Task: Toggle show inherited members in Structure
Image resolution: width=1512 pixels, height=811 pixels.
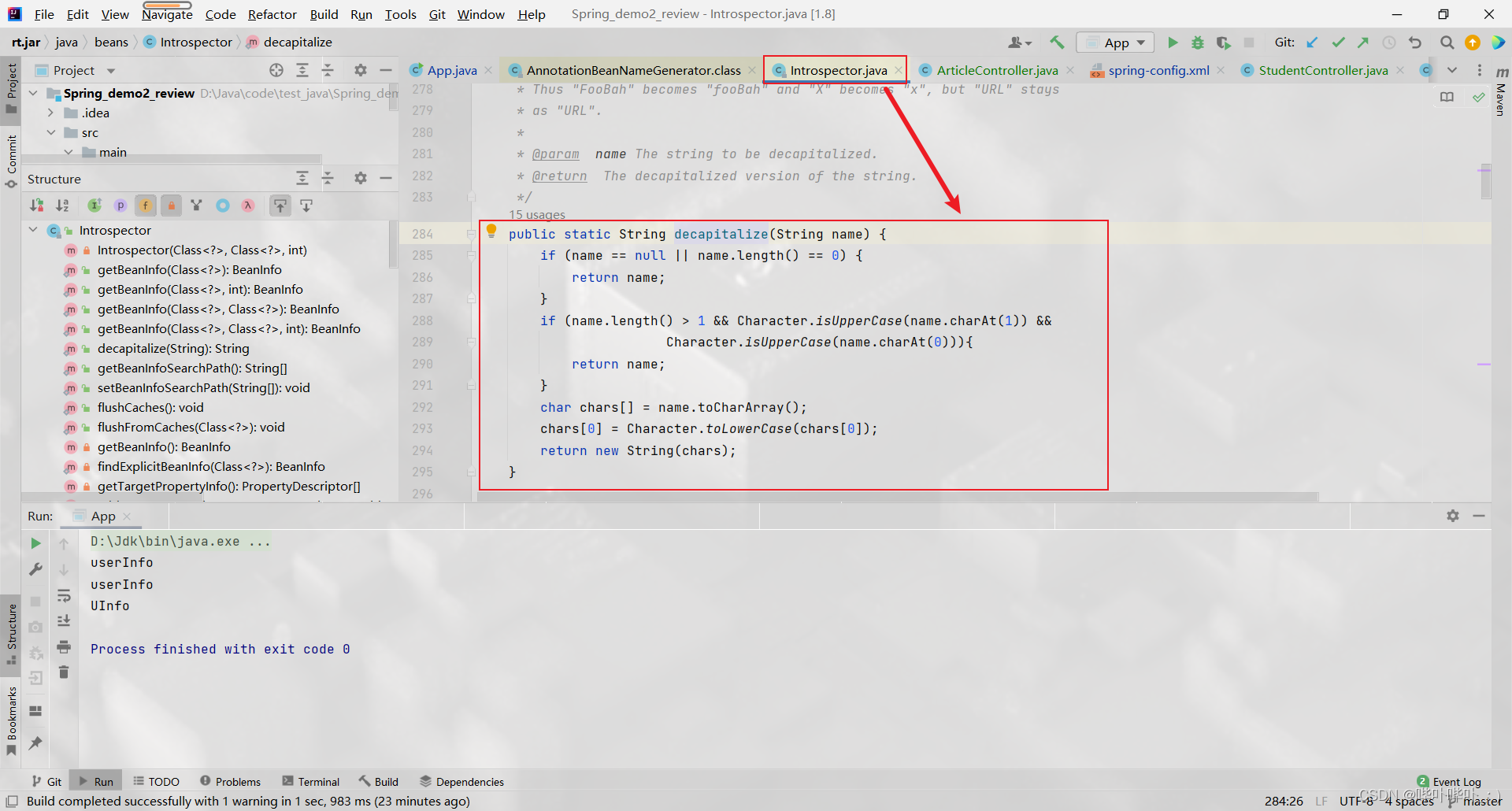Action: [x=94, y=206]
